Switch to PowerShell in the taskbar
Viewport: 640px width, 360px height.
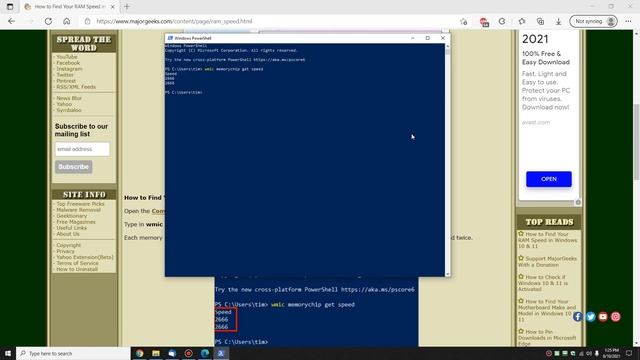221,353
